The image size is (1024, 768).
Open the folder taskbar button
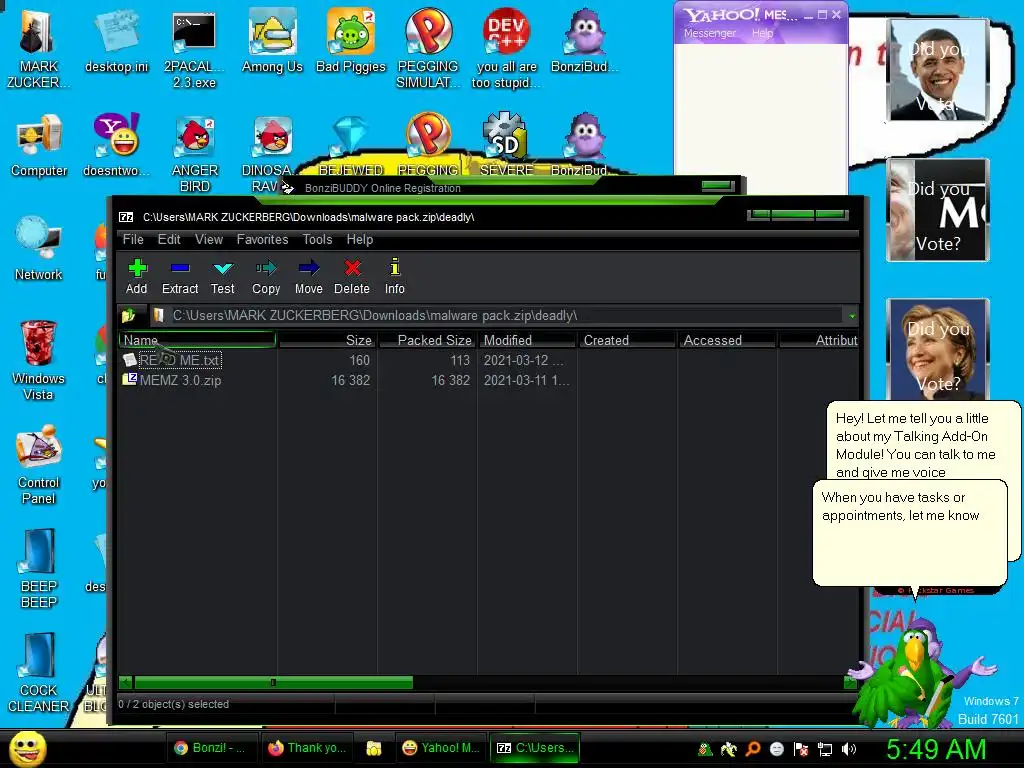coord(374,748)
